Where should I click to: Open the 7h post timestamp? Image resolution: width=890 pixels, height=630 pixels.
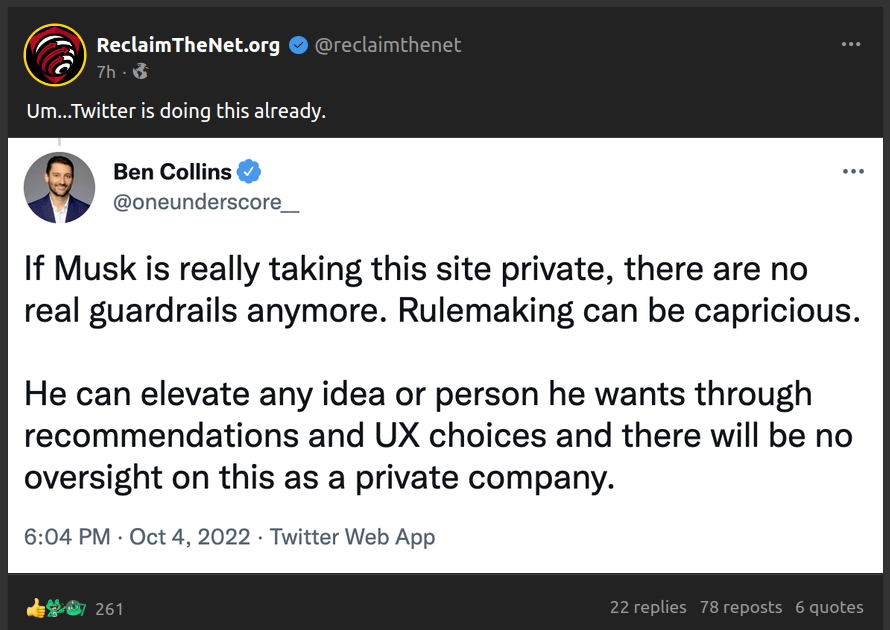pos(106,71)
